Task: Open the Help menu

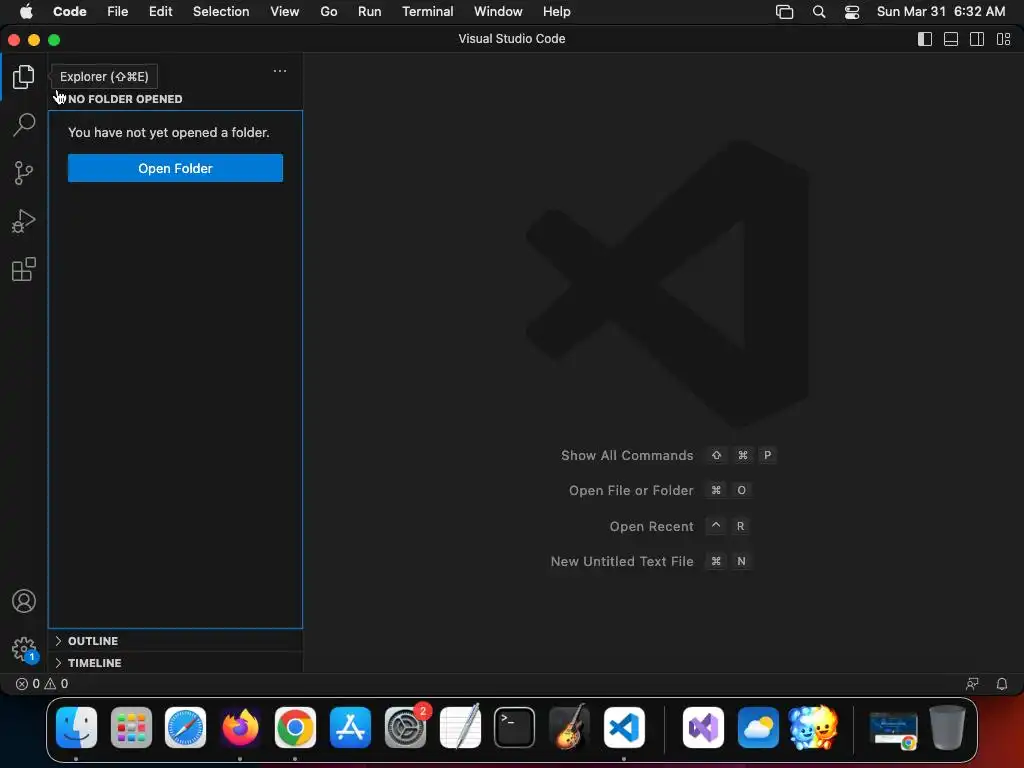Action: click(x=556, y=12)
